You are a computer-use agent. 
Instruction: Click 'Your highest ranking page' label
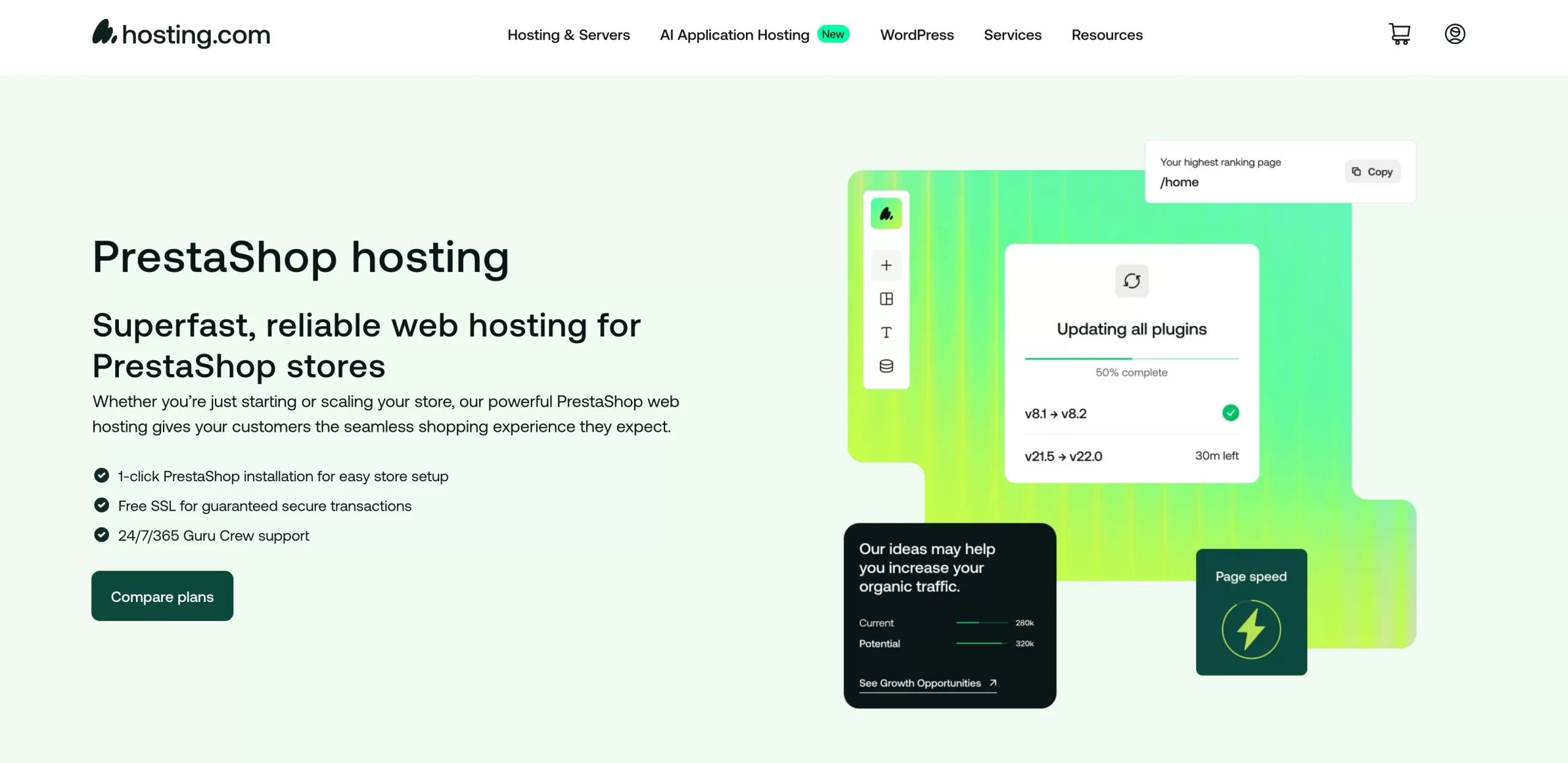(x=1220, y=162)
